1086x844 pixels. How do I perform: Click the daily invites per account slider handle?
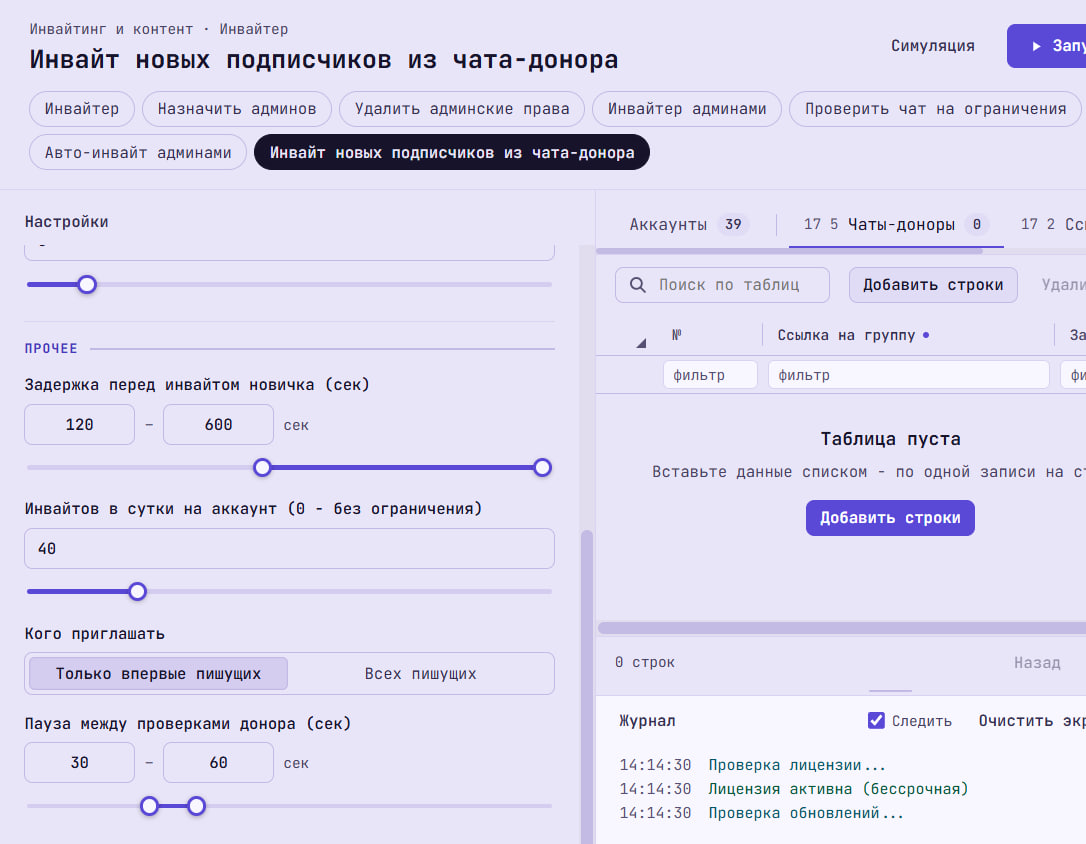(x=138, y=591)
